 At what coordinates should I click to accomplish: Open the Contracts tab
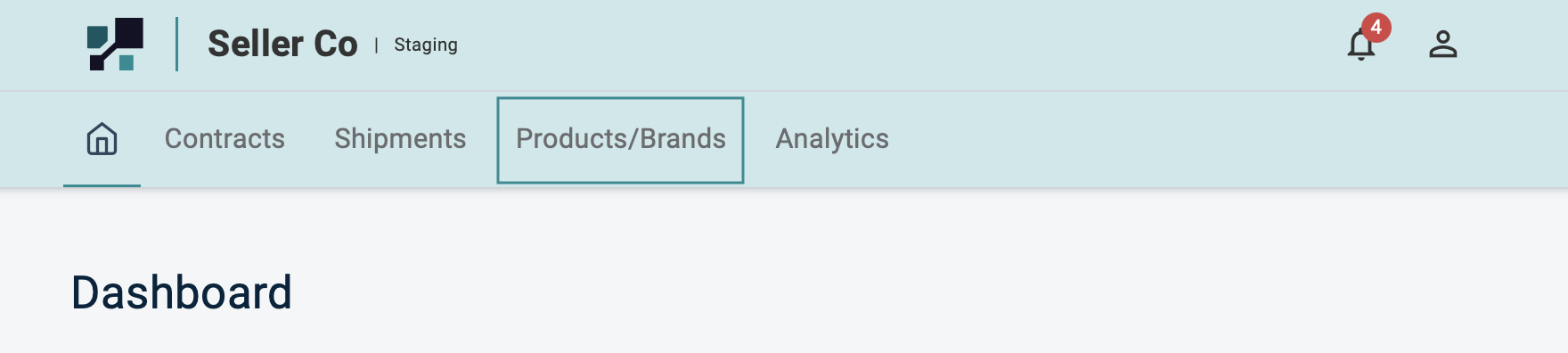[x=225, y=139]
